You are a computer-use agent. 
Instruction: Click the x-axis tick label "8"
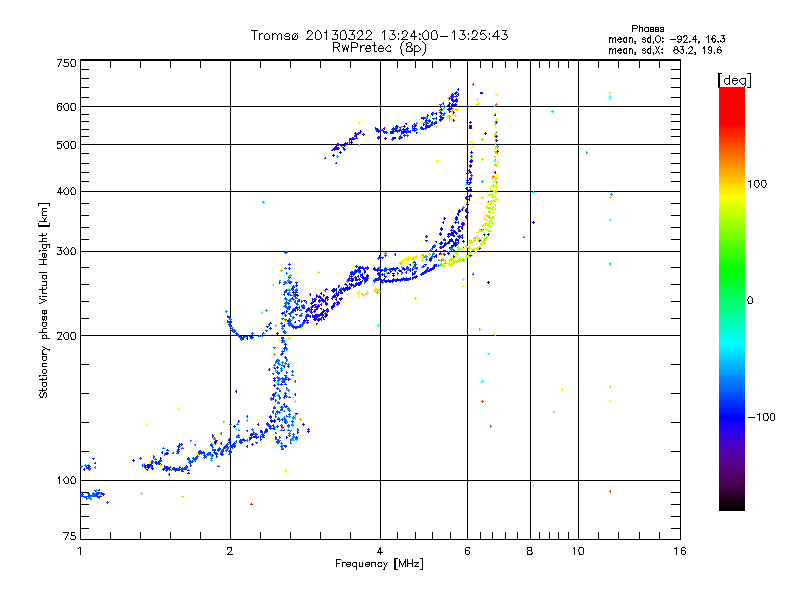(530, 551)
